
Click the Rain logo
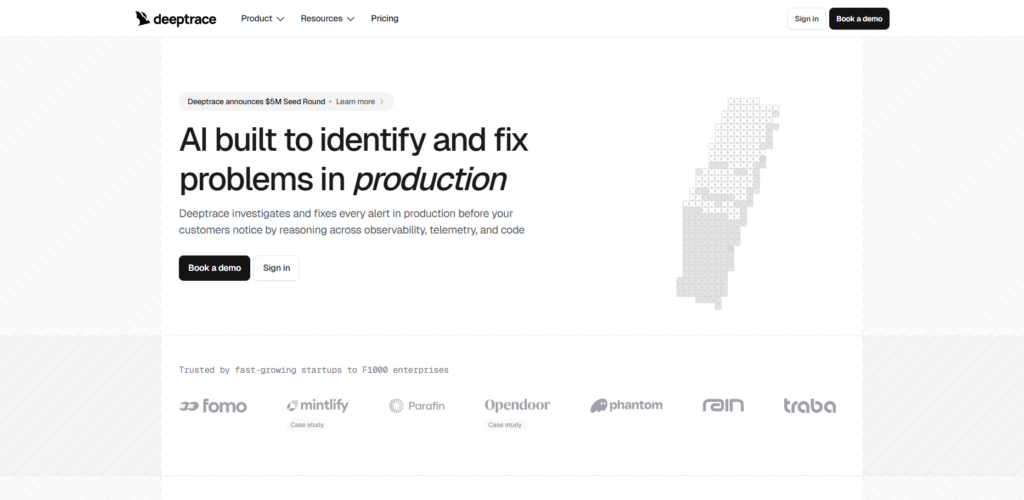pos(723,405)
